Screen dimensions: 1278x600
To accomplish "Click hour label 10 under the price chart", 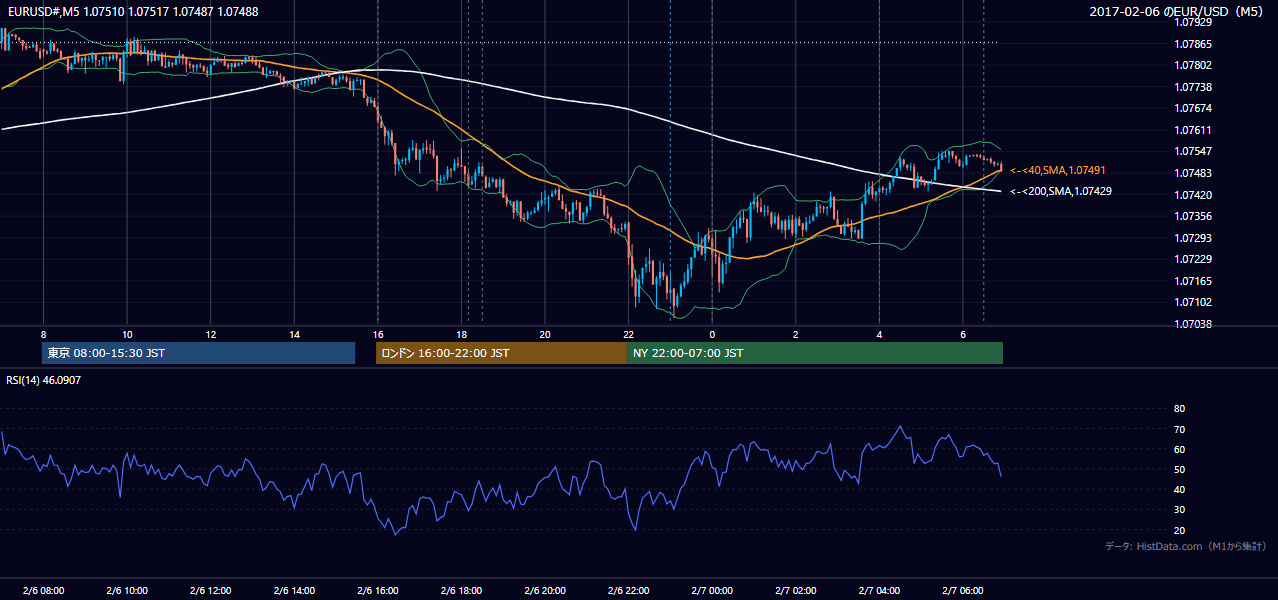I will point(127,334).
